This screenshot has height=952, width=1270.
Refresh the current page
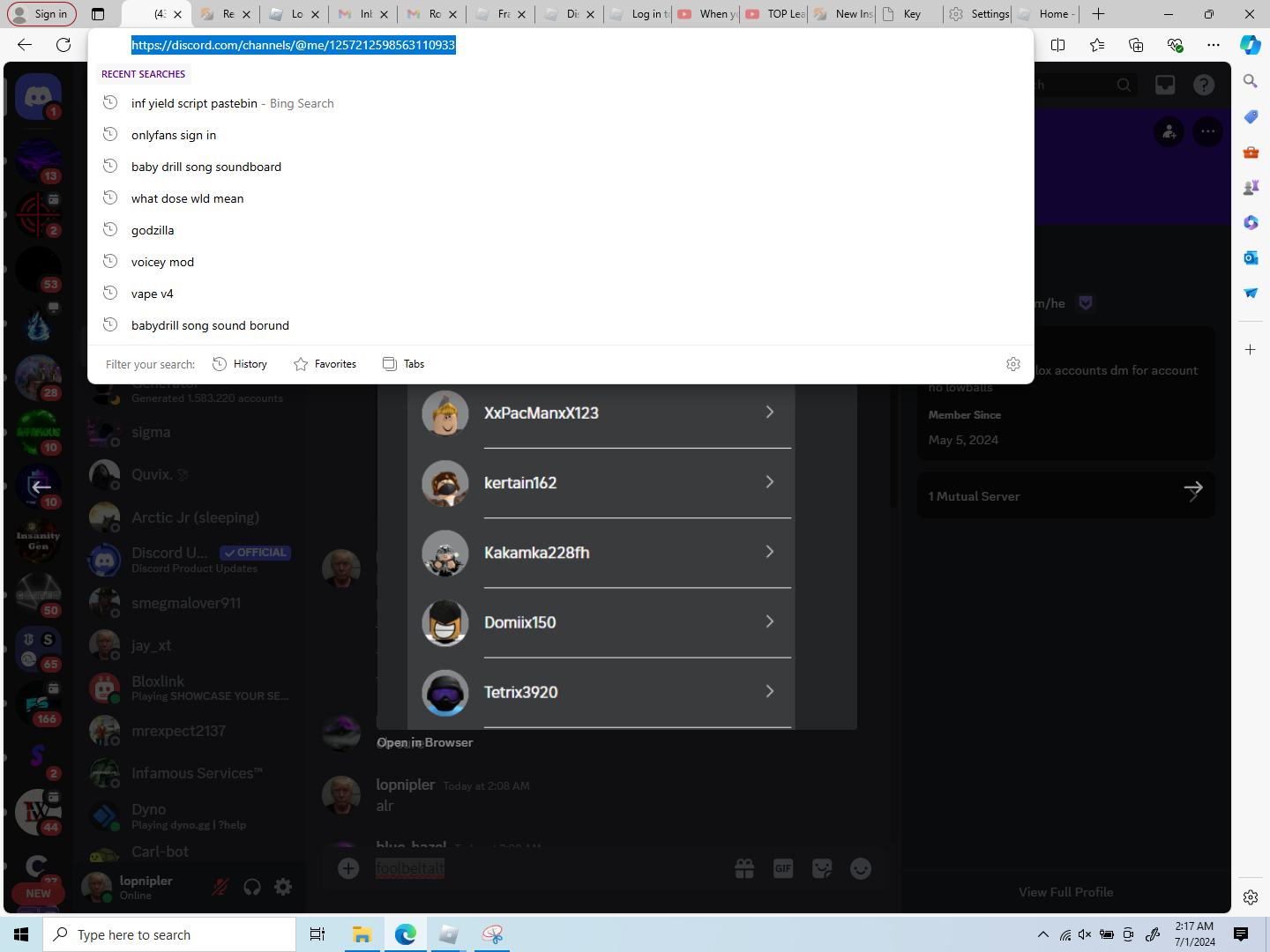[63, 45]
